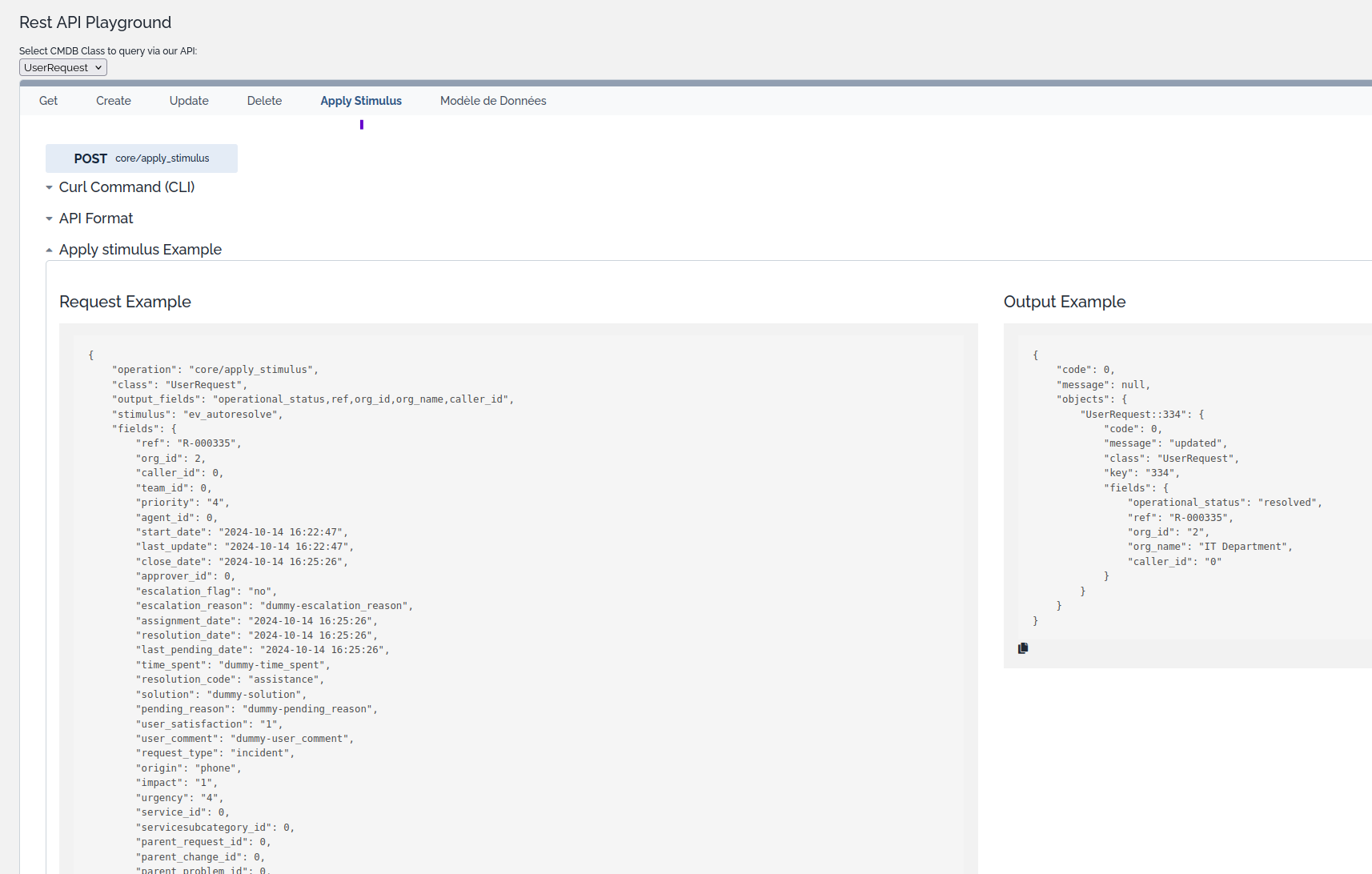
Task: Expand the Curl Command (CLI) section
Action: (126, 187)
